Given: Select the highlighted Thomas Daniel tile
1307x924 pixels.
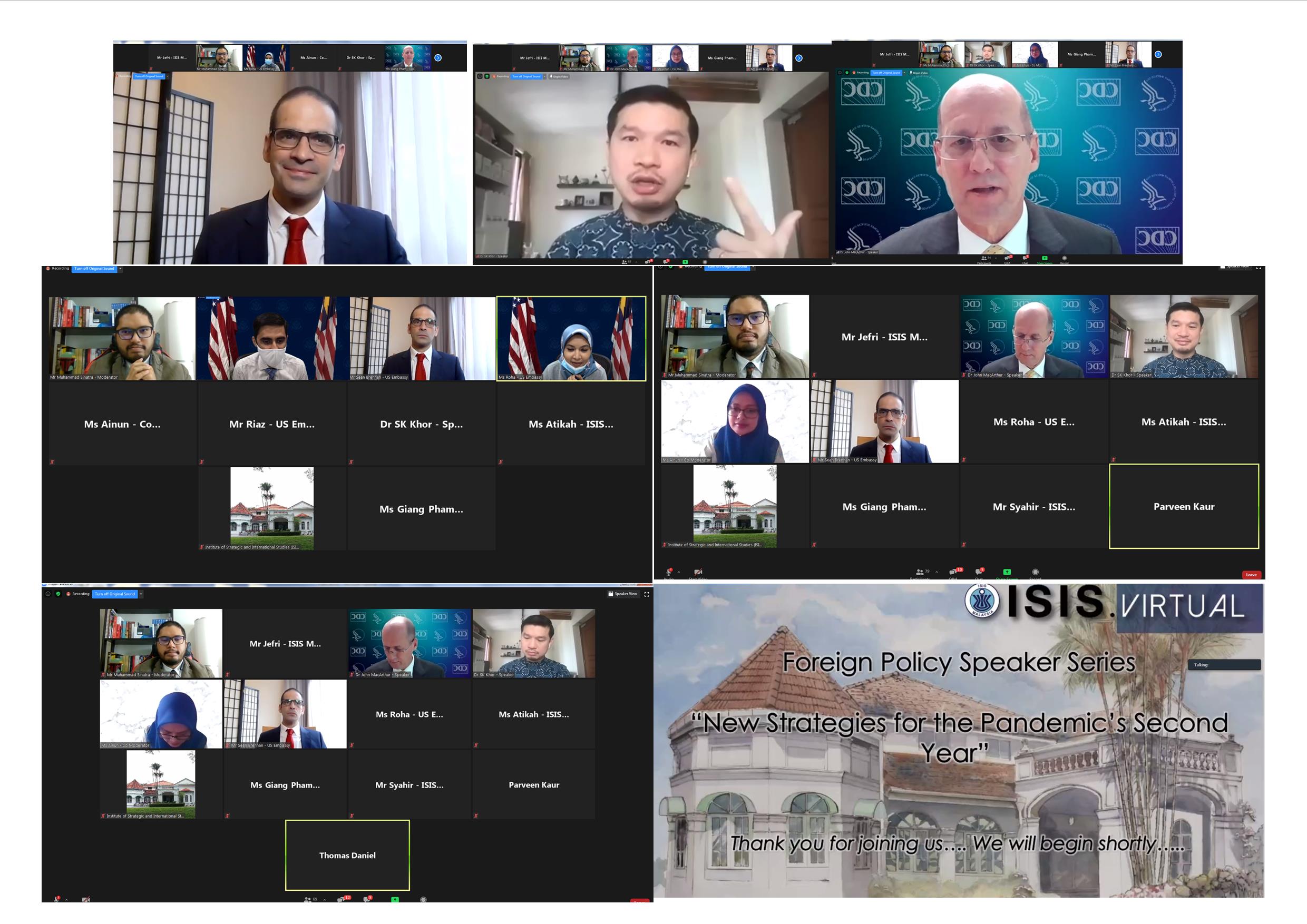Looking at the screenshot, I should [x=347, y=854].
